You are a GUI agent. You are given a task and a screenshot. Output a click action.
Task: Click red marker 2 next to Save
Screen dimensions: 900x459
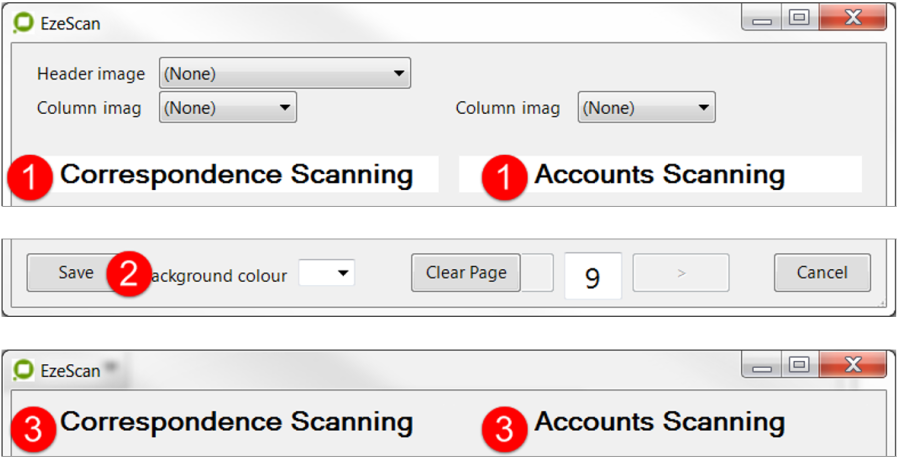pos(128,276)
